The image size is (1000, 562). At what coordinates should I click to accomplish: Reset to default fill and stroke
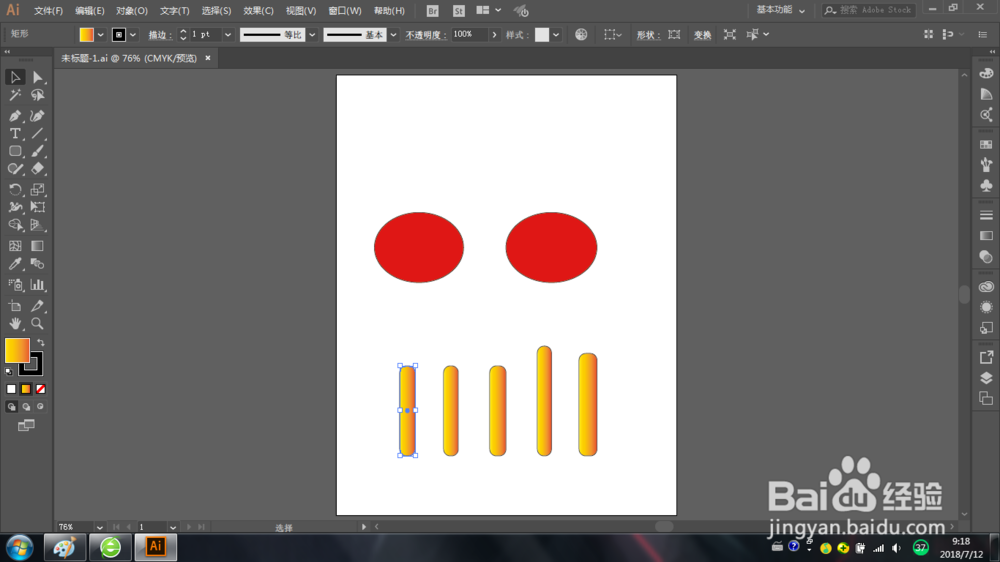9,371
